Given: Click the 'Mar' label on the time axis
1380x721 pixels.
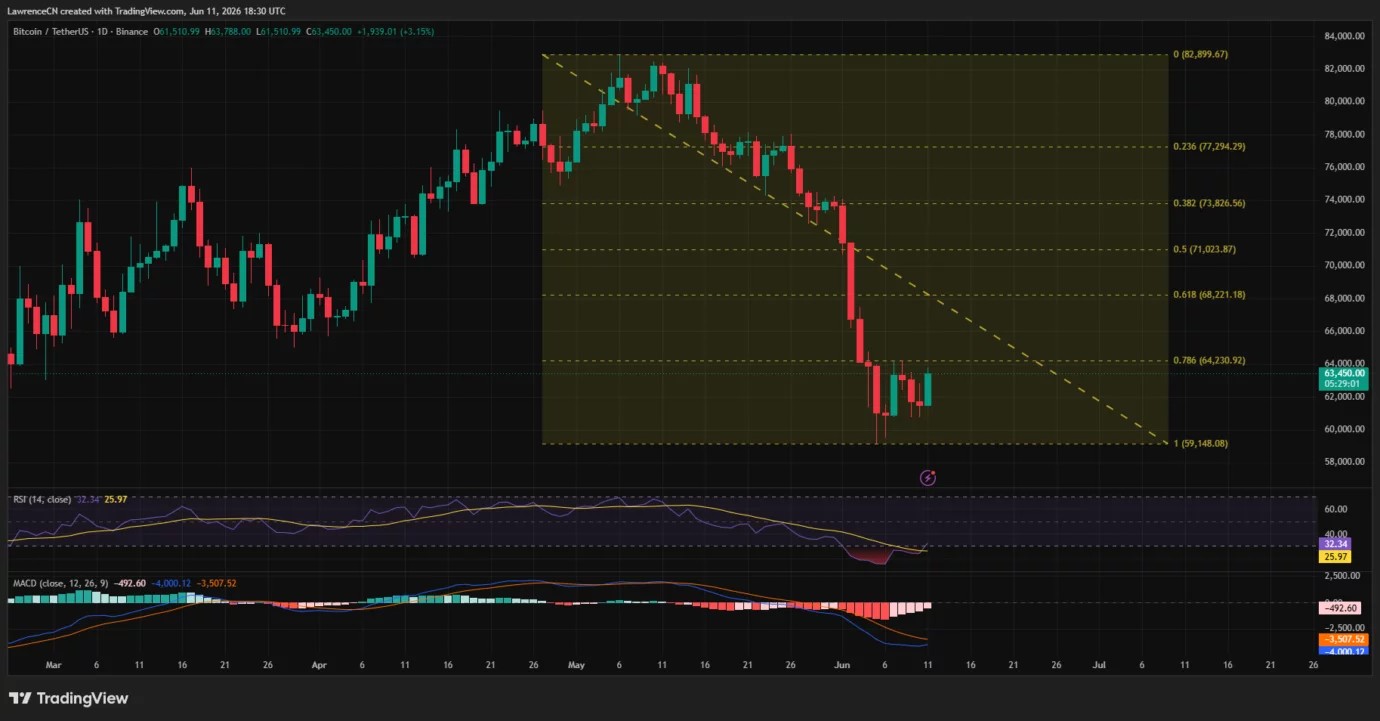Looking at the screenshot, I should pyautogui.click(x=54, y=664).
